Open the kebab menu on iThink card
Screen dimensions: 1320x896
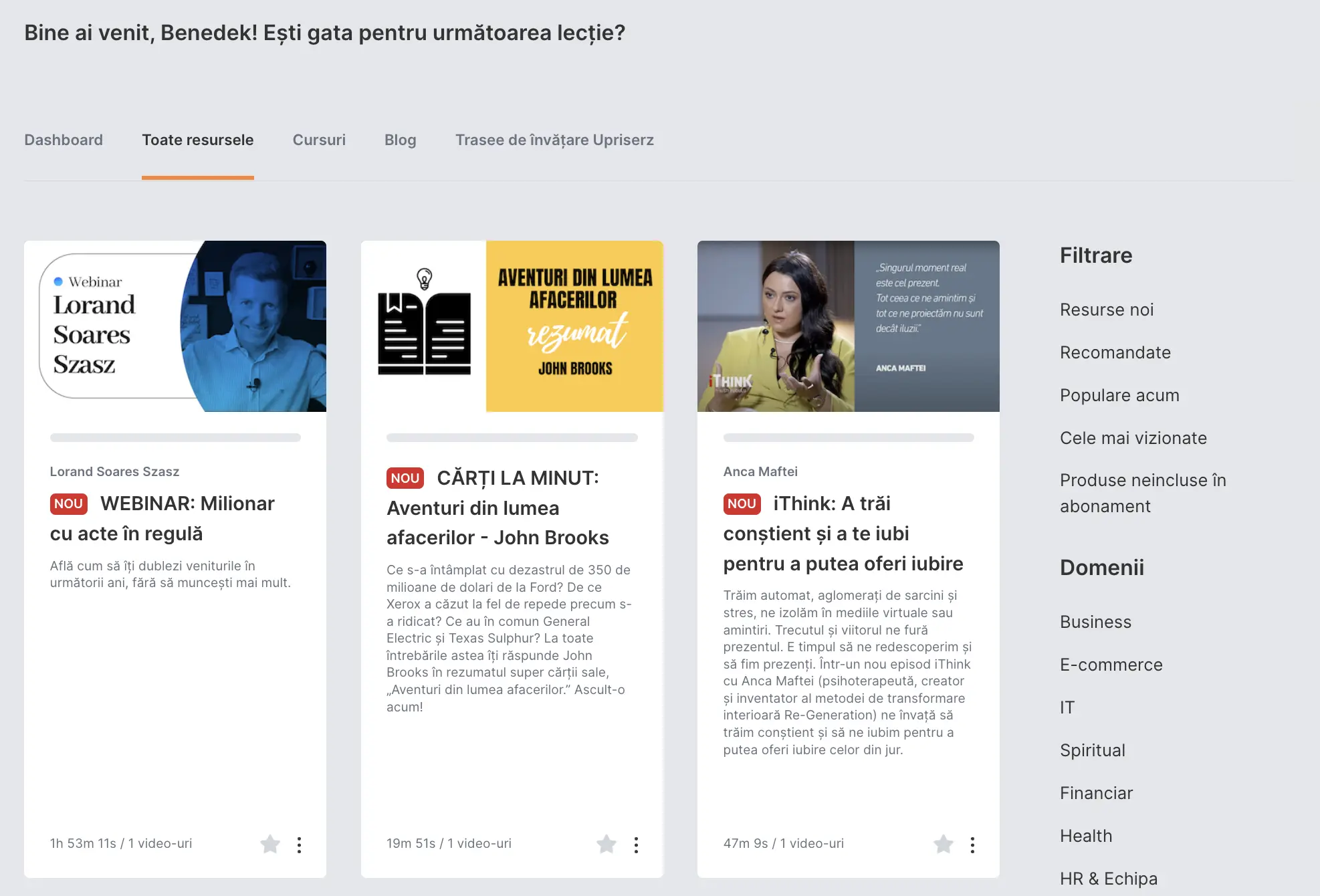(972, 845)
